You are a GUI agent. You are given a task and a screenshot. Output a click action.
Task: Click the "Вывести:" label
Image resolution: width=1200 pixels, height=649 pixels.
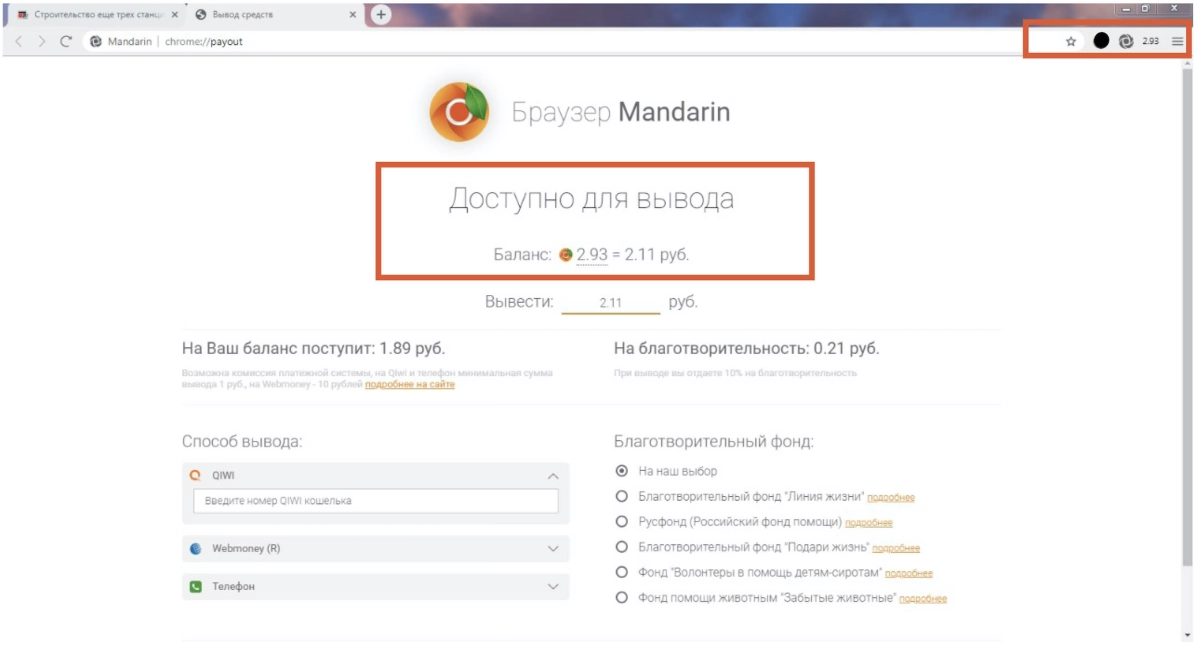tap(519, 302)
